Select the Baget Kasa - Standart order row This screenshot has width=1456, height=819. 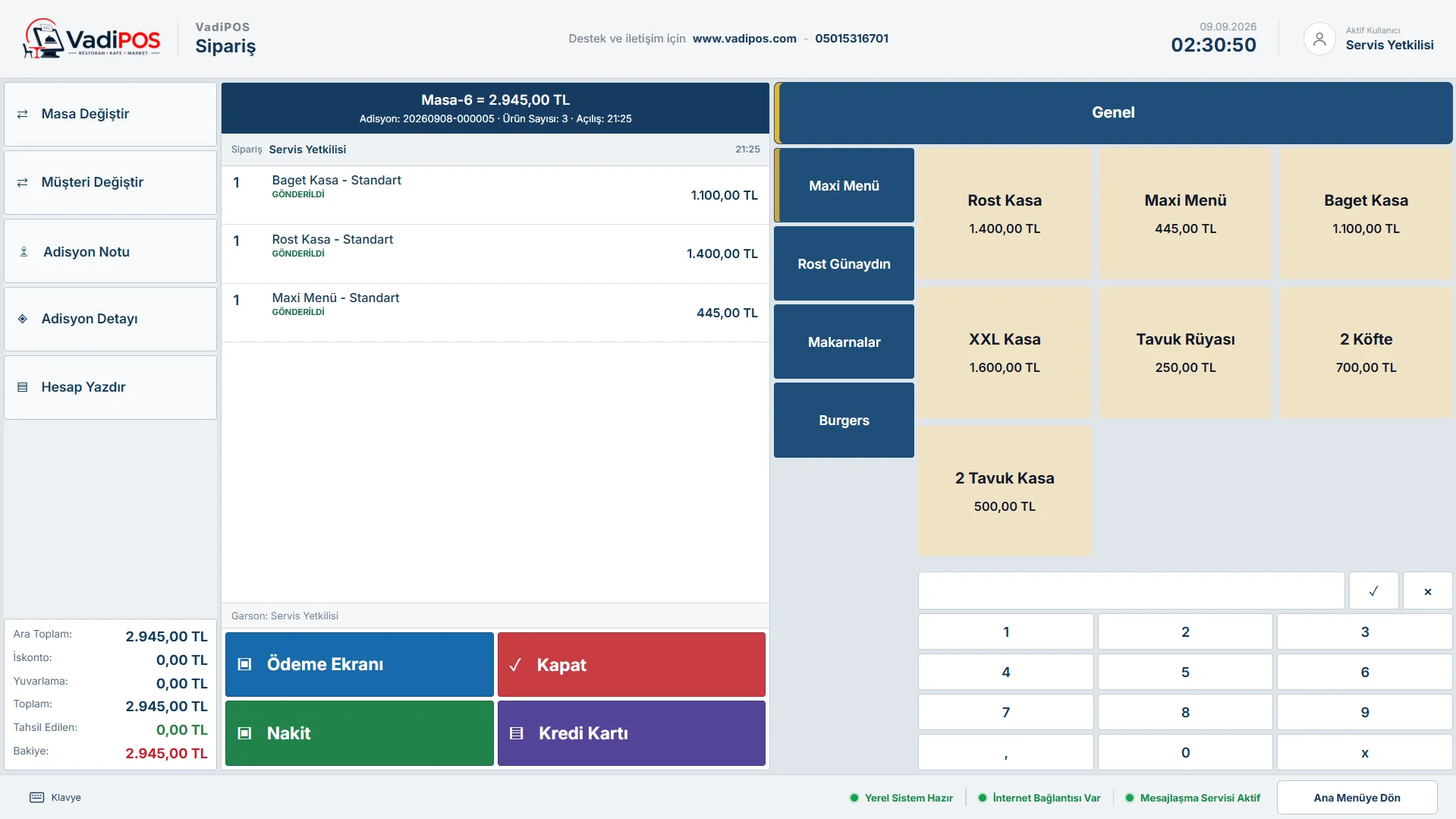(495, 195)
